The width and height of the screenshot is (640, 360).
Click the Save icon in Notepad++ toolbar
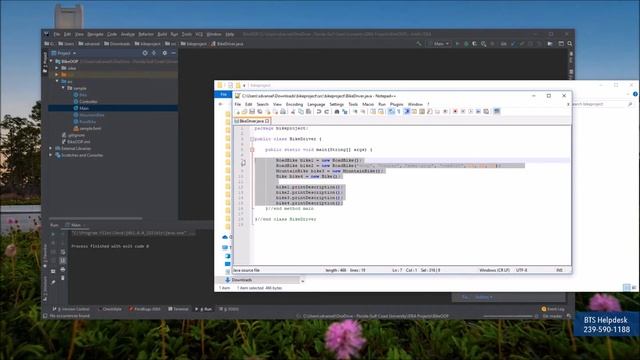[x=252, y=111]
